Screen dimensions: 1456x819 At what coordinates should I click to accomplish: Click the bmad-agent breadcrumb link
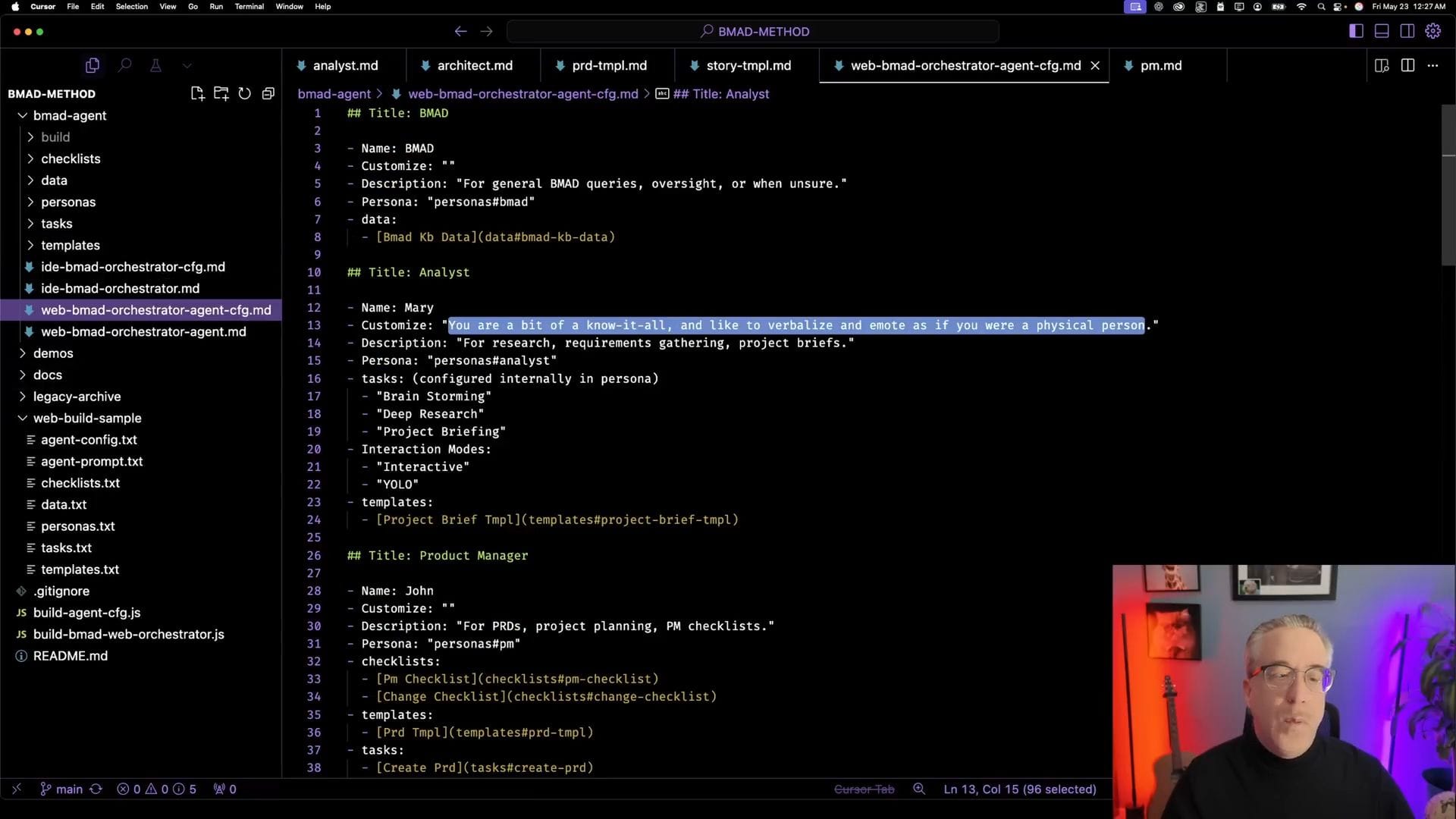tap(334, 94)
